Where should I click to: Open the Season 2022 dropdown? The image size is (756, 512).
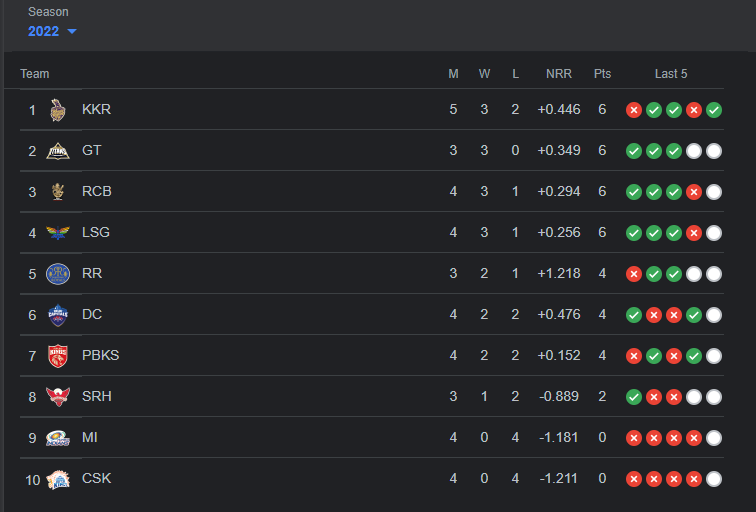point(51,31)
